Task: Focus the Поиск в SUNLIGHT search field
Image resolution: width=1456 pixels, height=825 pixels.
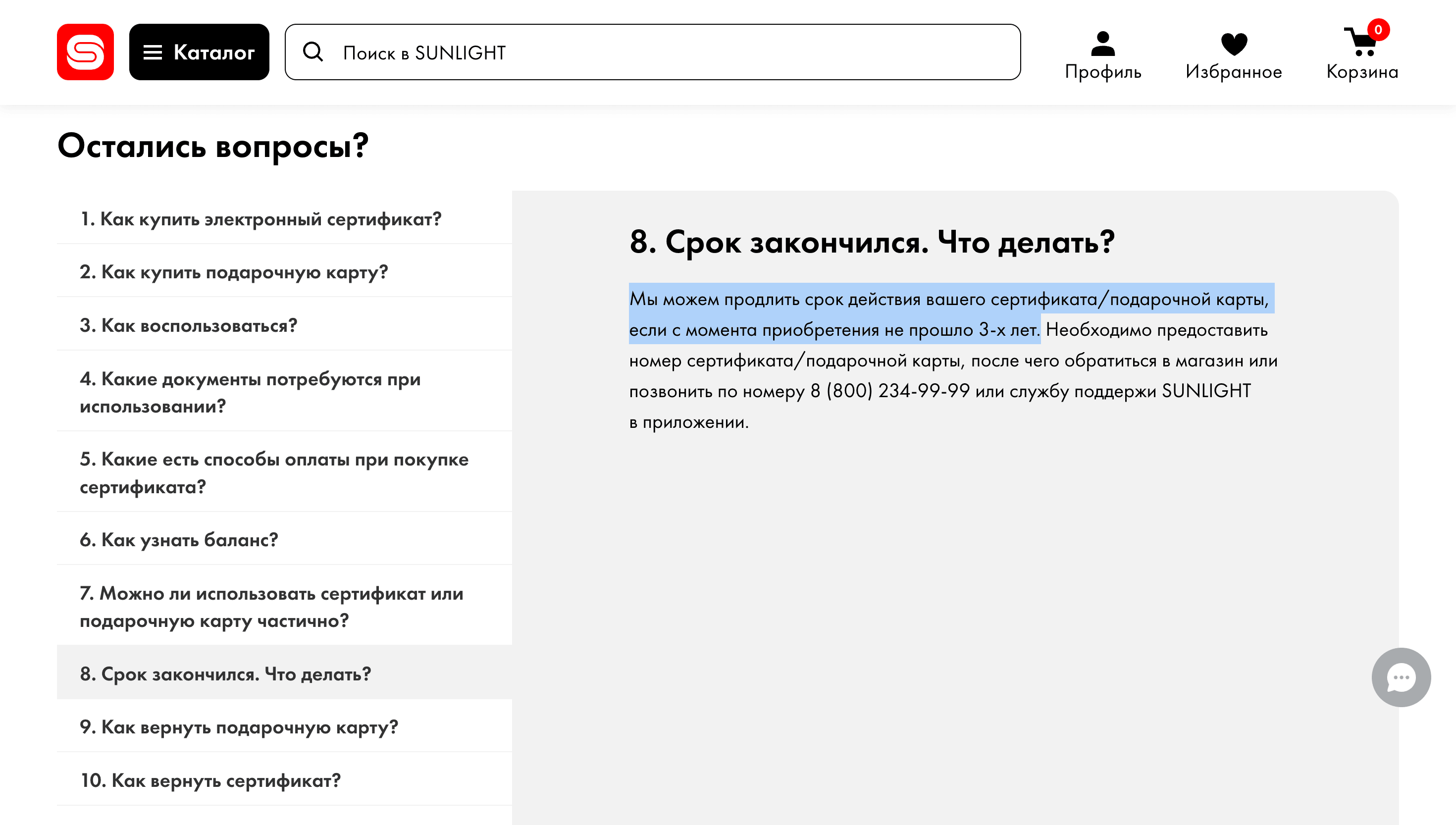Action: pos(653,52)
